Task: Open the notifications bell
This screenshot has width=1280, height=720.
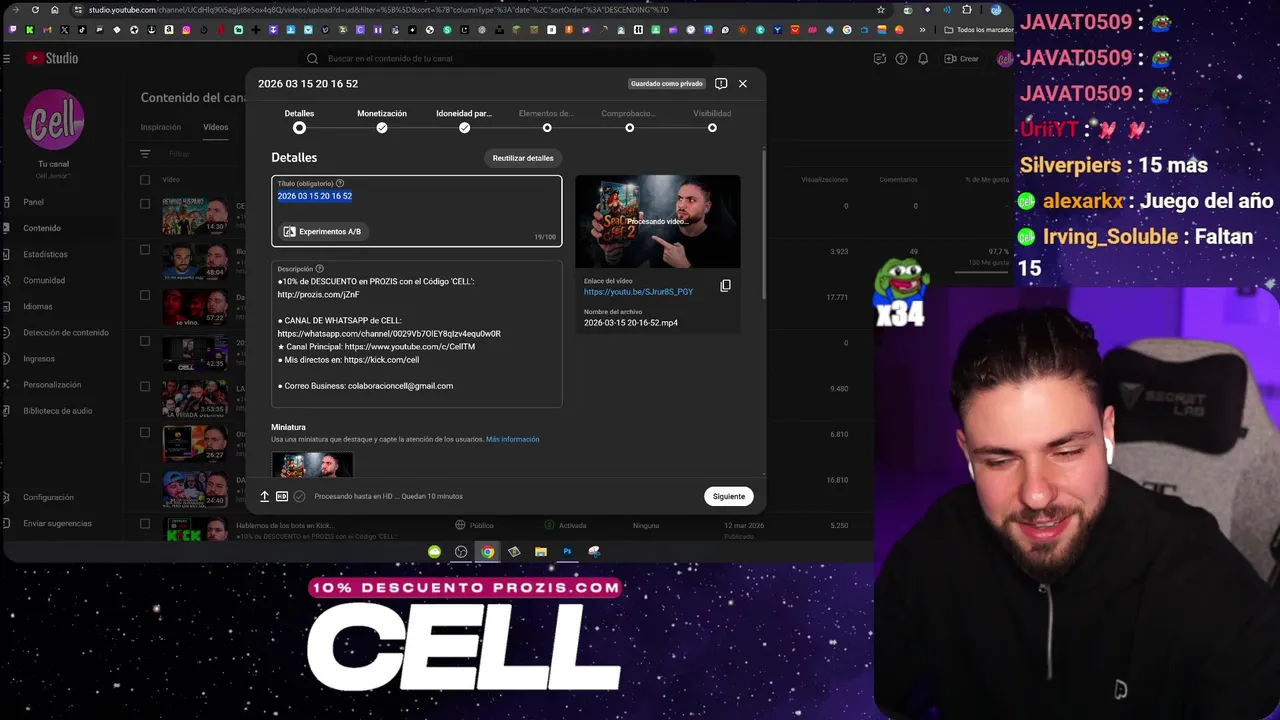Action: (x=923, y=59)
